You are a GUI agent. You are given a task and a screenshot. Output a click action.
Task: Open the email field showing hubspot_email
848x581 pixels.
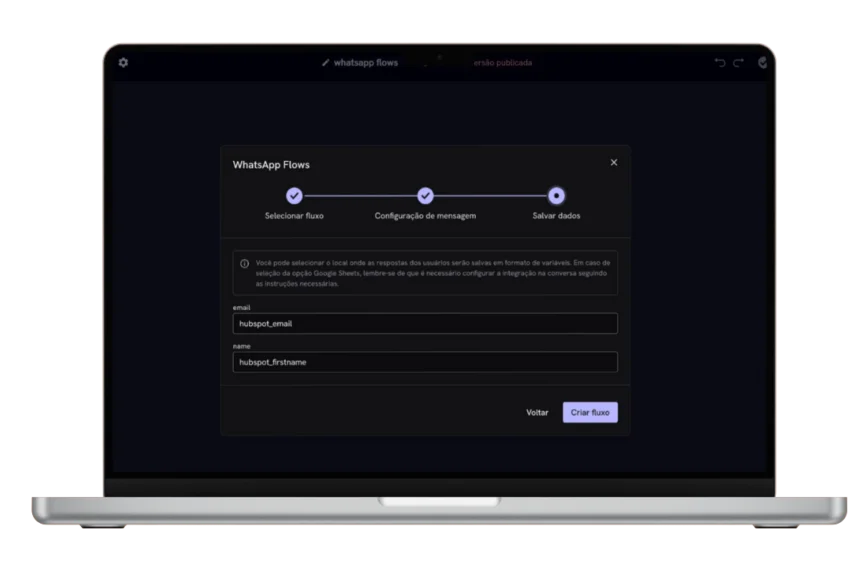pyautogui.click(x=424, y=324)
